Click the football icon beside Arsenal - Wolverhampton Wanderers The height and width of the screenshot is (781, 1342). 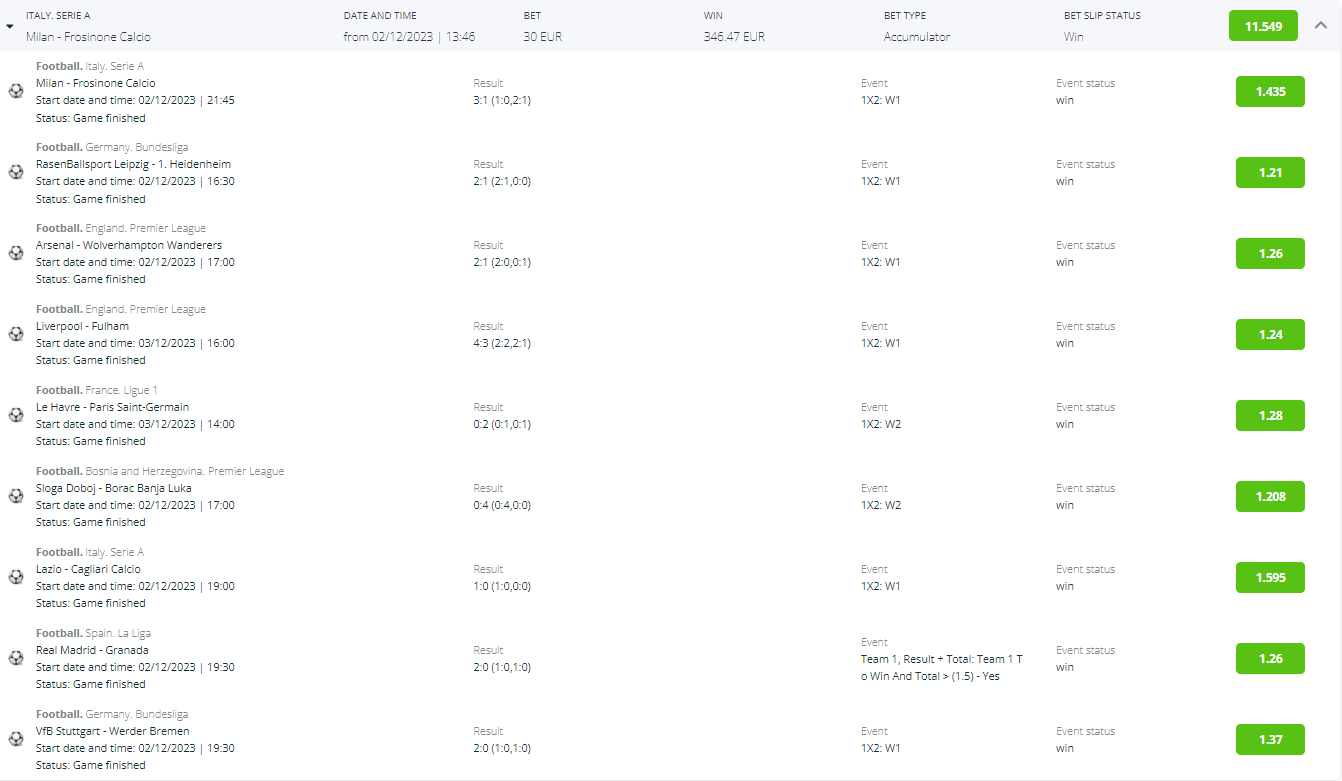click(16, 253)
